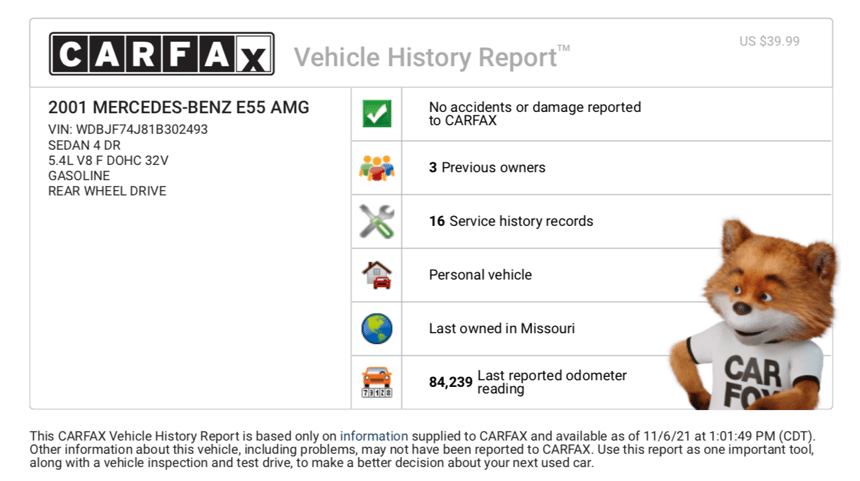The height and width of the screenshot is (481, 860).
Task: Click the wrench and screwdriver service icon
Action: coord(377,221)
